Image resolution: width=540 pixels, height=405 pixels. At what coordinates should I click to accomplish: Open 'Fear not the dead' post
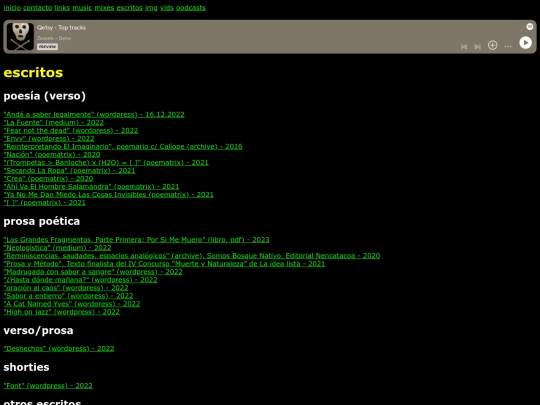71,131
